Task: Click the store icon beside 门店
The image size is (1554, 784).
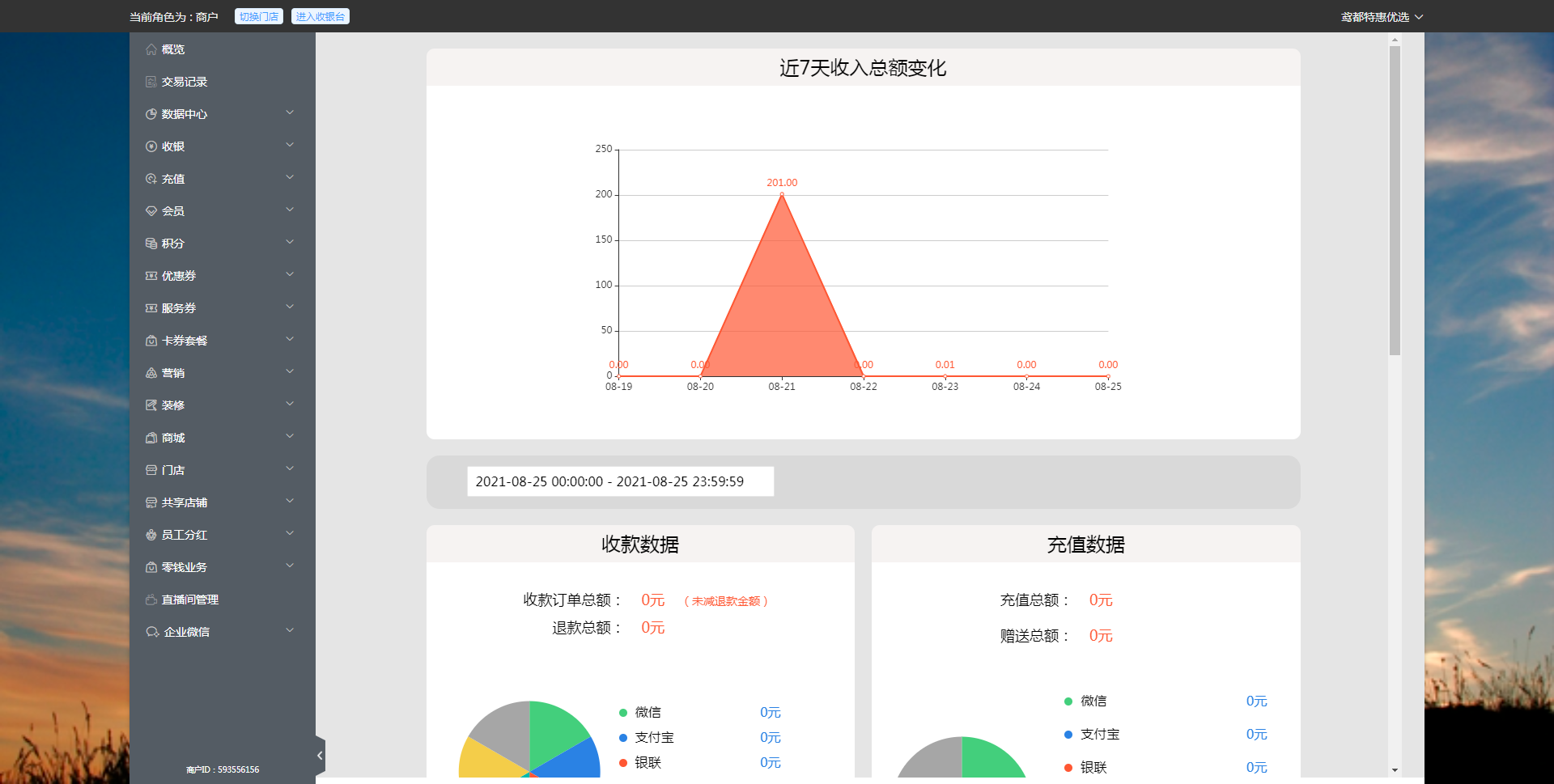Action: point(151,470)
